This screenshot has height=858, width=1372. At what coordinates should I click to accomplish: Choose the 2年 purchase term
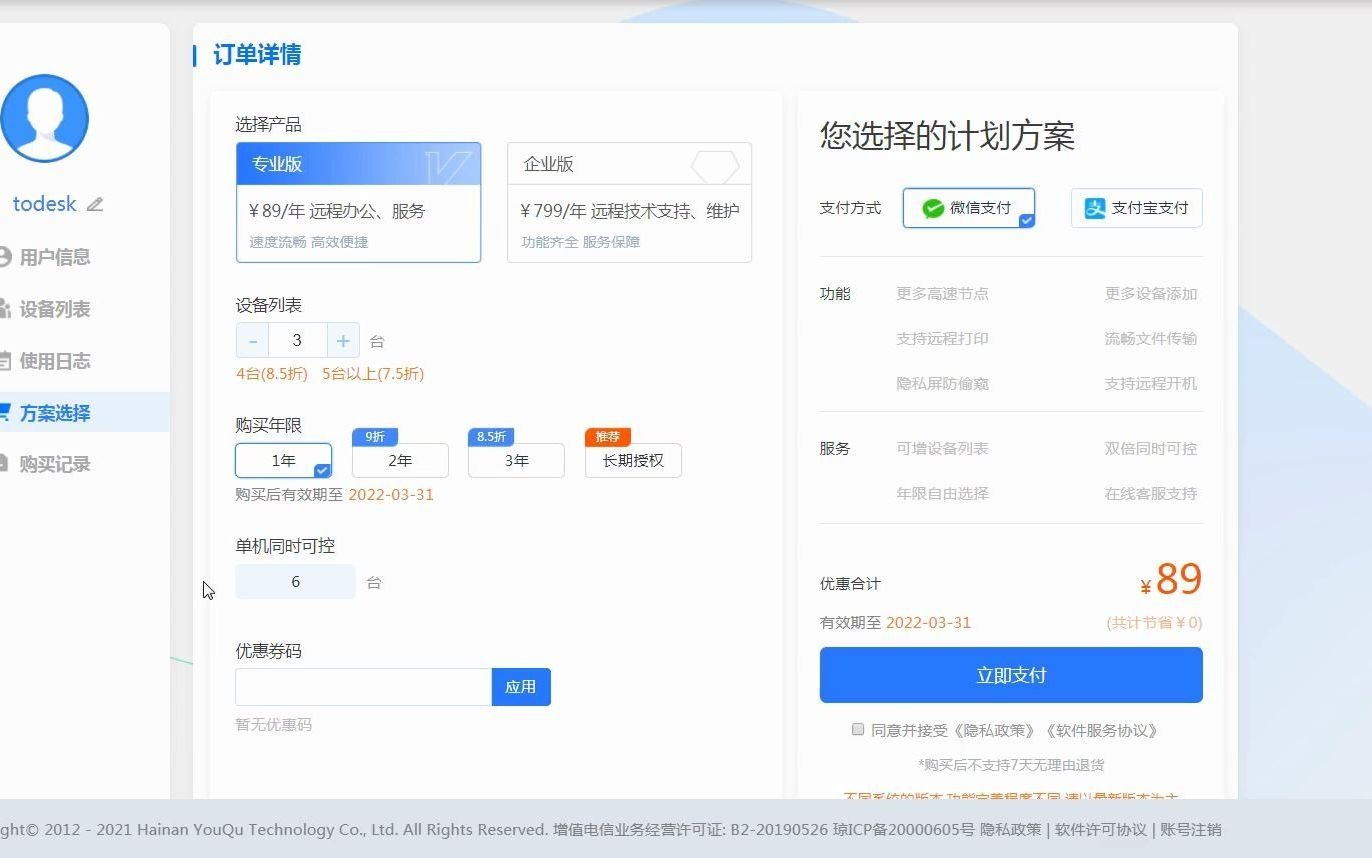click(x=400, y=461)
